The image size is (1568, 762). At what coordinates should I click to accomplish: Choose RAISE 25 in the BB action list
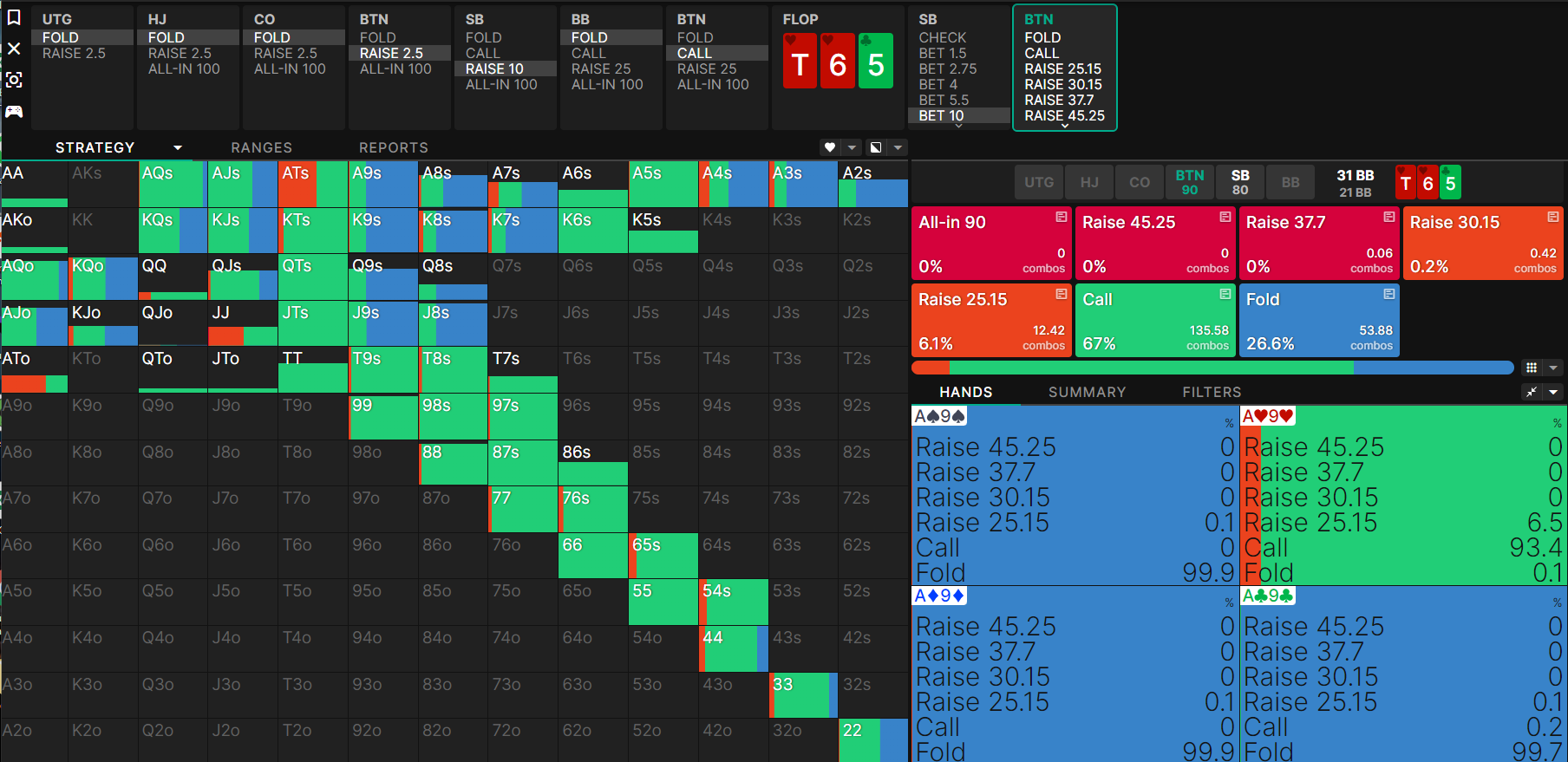coord(601,69)
